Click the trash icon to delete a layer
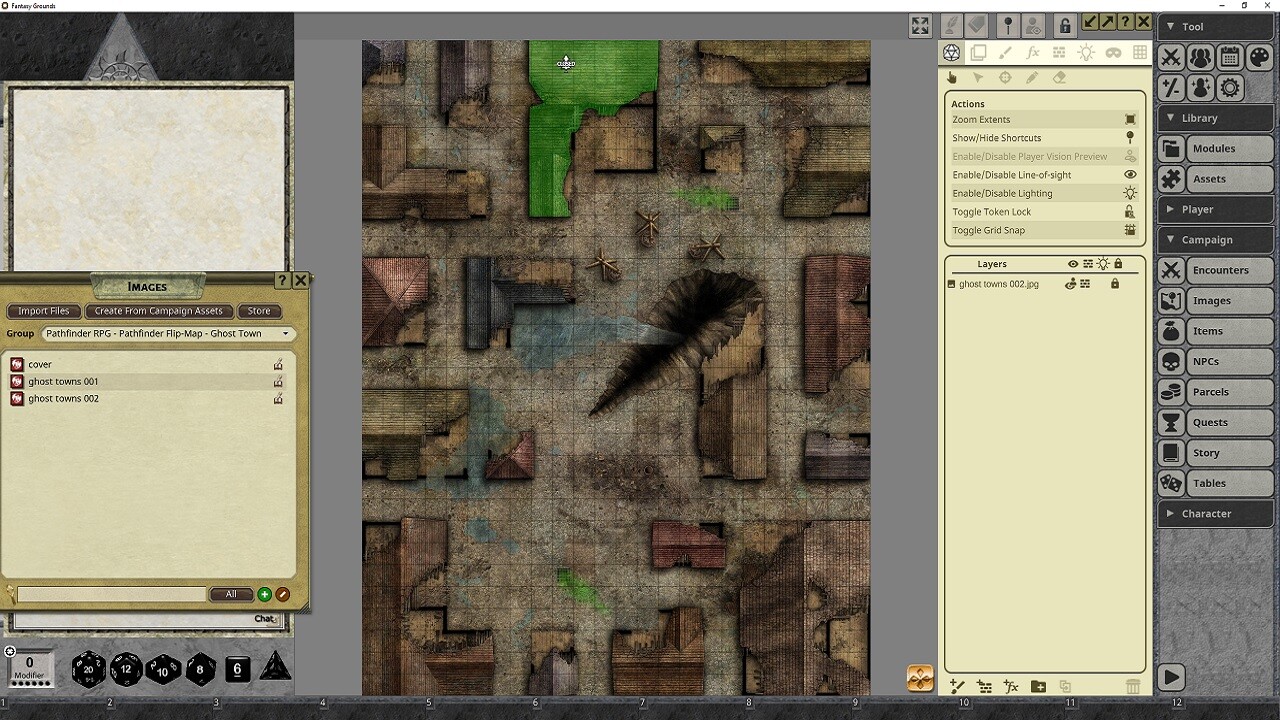1280x720 pixels. click(1133, 686)
